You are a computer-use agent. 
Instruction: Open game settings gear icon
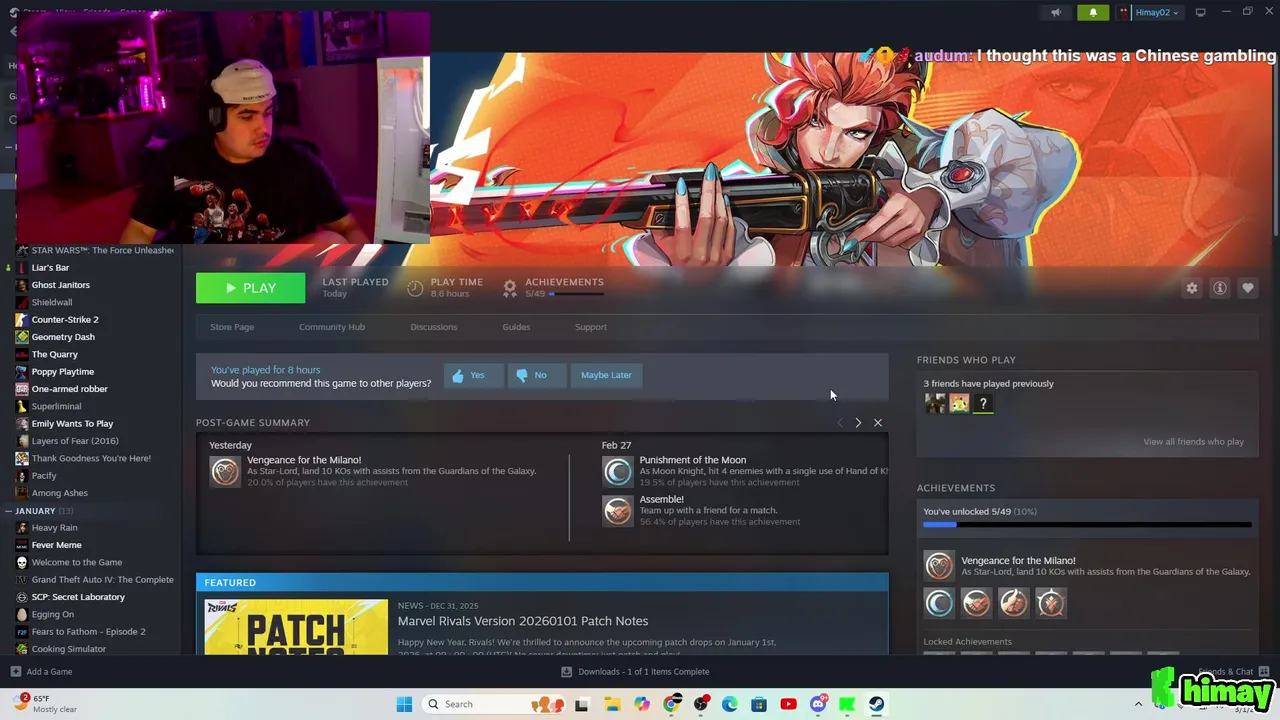[x=1191, y=288]
